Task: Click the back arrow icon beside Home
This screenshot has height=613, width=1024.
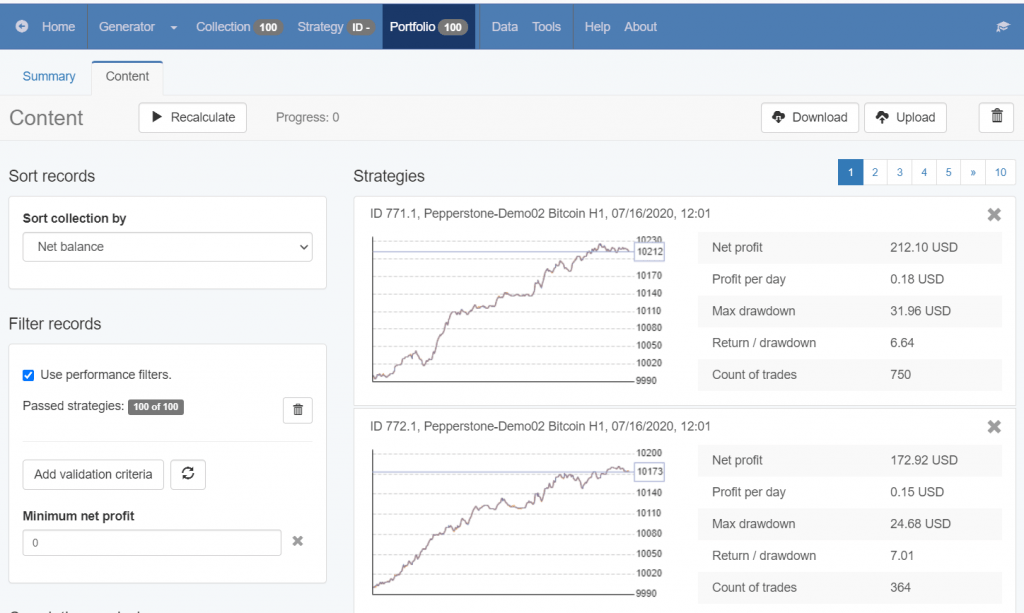Action: coord(22,27)
